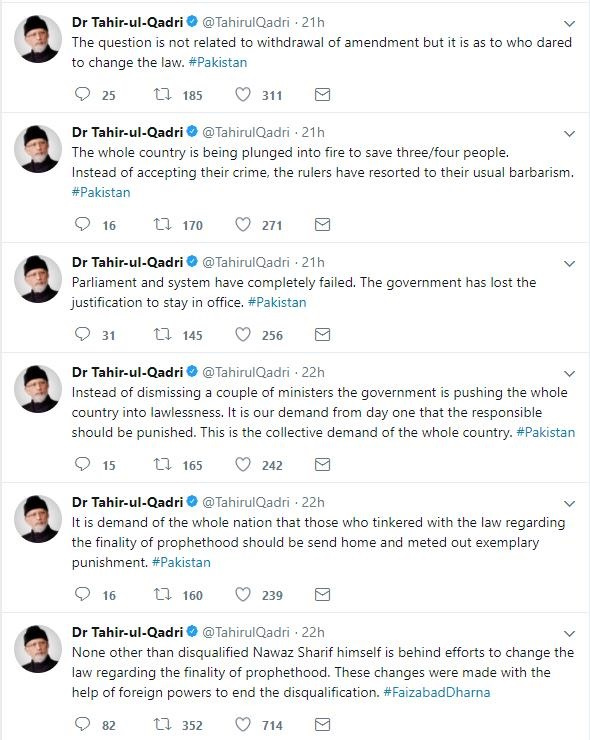This screenshot has width=590, height=740.
Task: Like the 'plunged into fire' tweet
Action: (243, 224)
